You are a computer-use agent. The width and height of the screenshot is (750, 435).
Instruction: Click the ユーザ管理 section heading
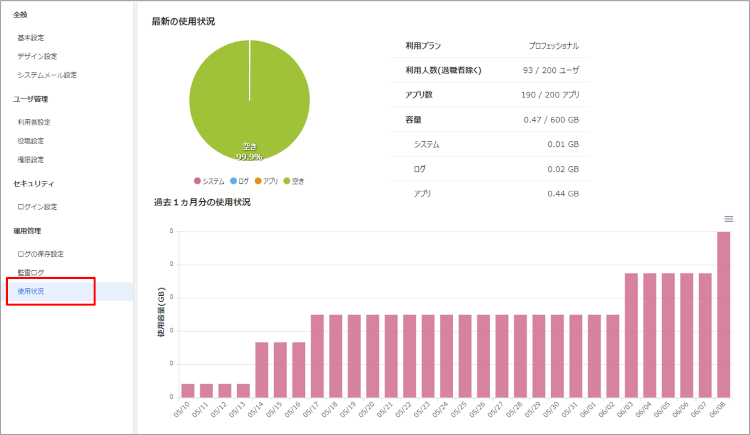[31, 99]
